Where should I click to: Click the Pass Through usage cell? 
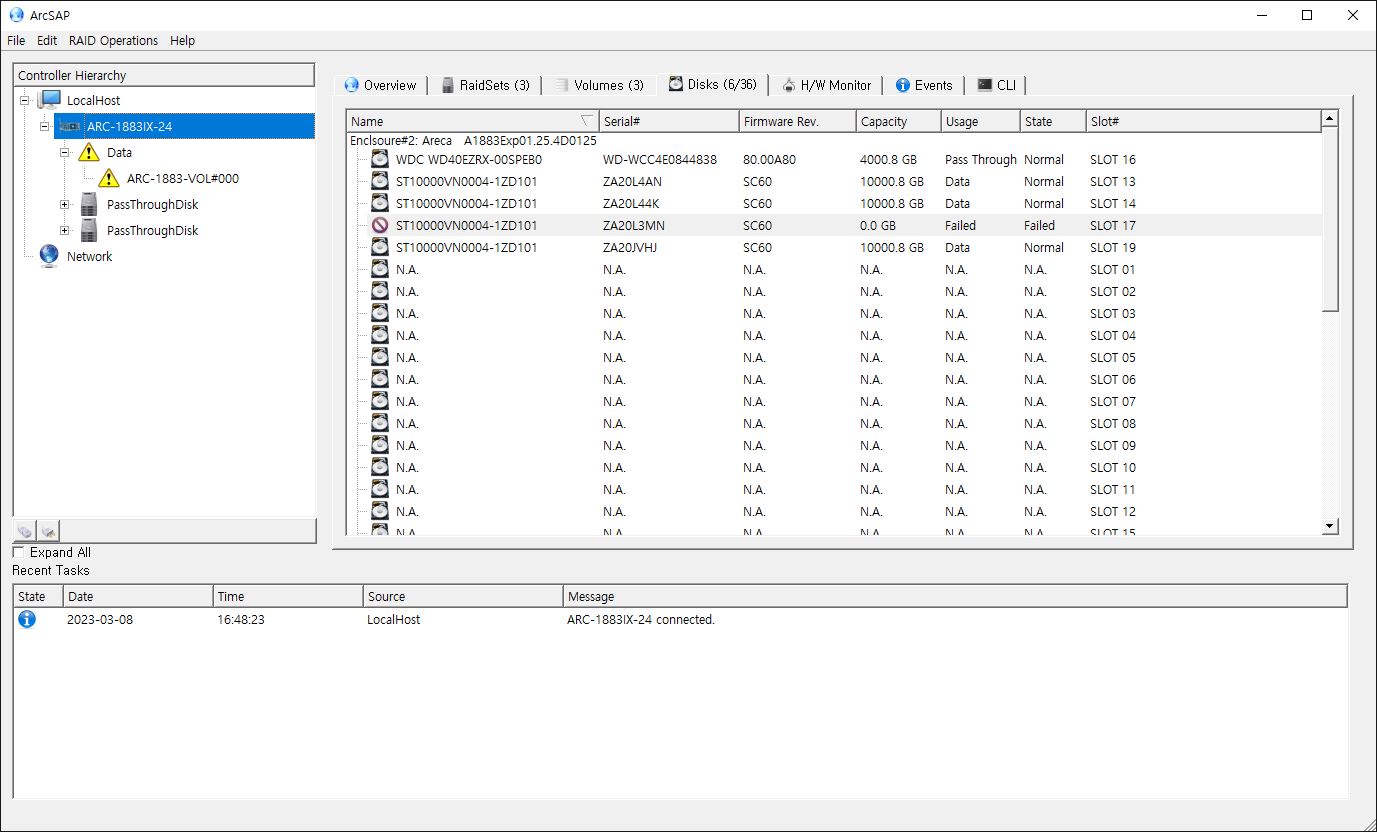pyautogui.click(x=980, y=159)
